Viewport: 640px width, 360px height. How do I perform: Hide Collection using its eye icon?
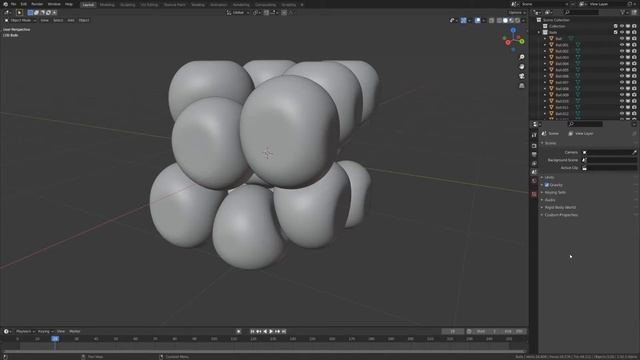tap(622, 26)
